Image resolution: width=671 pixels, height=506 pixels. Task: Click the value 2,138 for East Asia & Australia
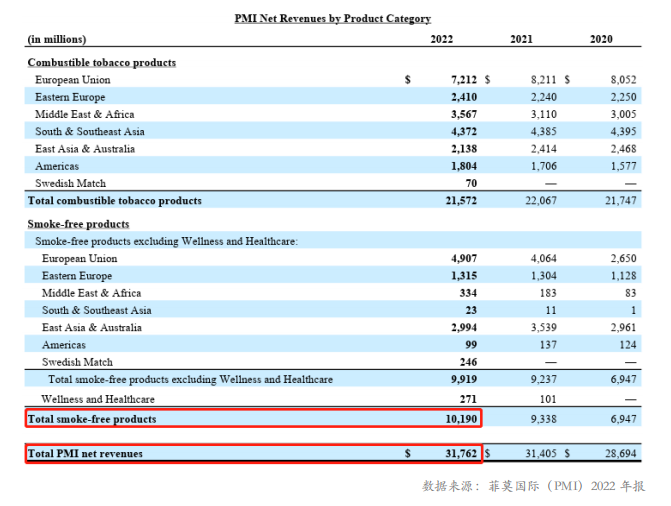[x=464, y=149]
